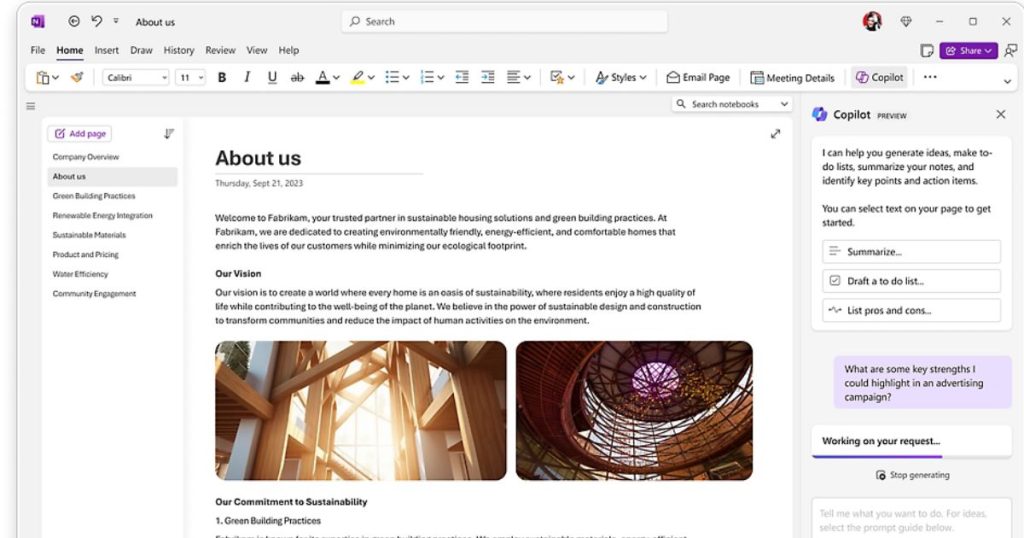Image resolution: width=1024 pixels, height=538 pixels.
Task: Select the Format Painter brush
Action: tap(77, 78)
